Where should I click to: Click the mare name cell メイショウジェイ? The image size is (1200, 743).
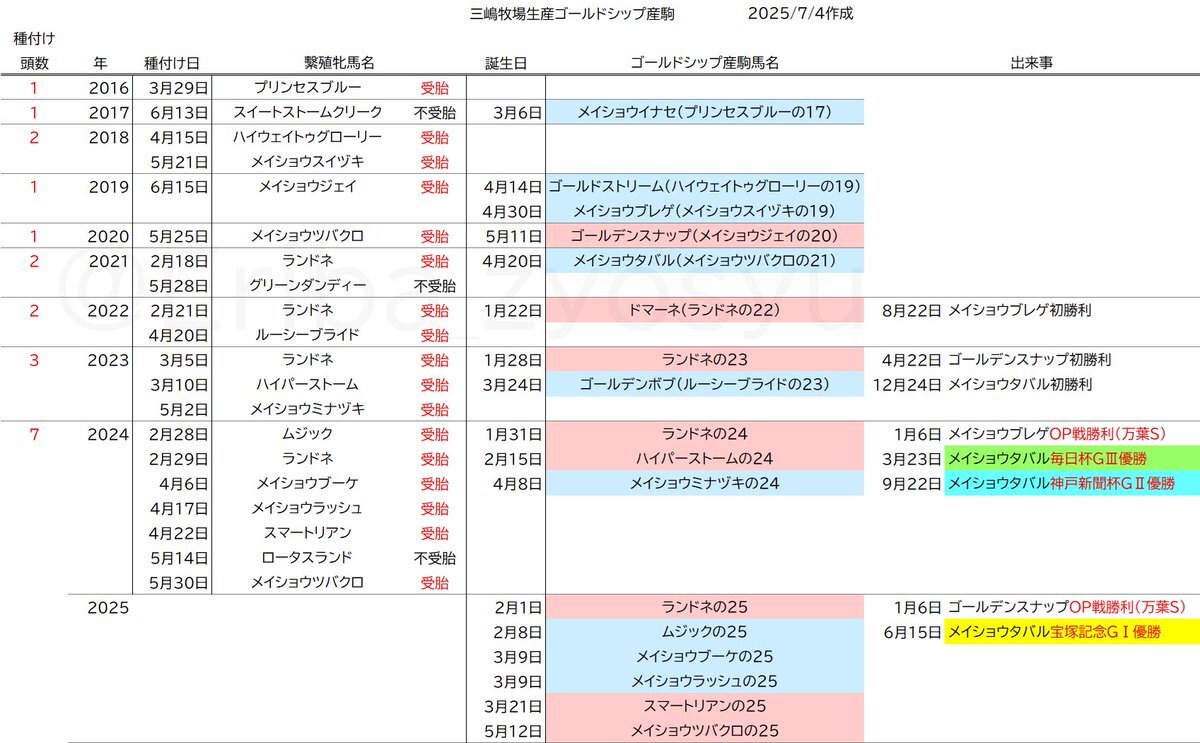tap(307, 186)
